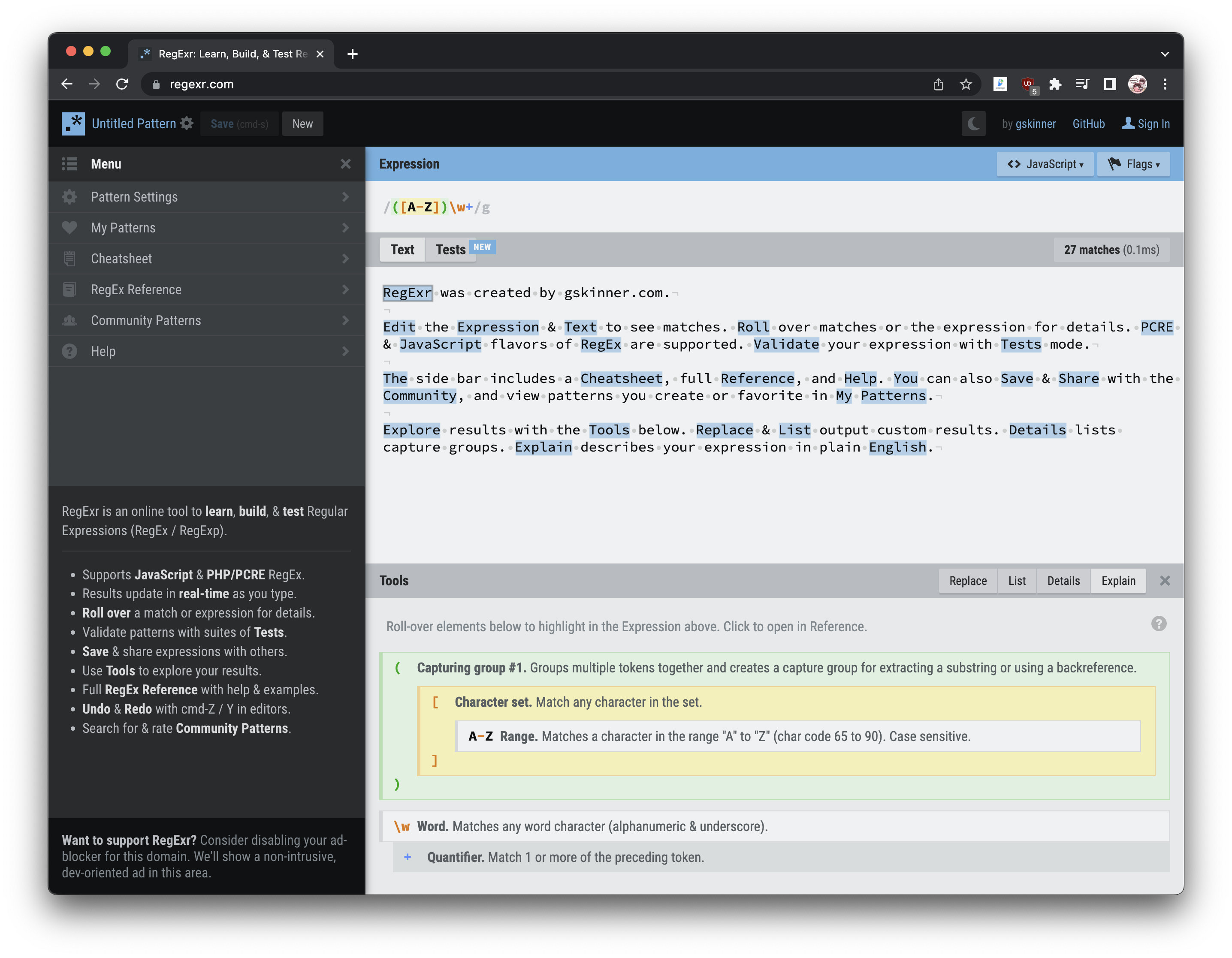Toggle dark mode with the moon icon

tap(973, 124)
